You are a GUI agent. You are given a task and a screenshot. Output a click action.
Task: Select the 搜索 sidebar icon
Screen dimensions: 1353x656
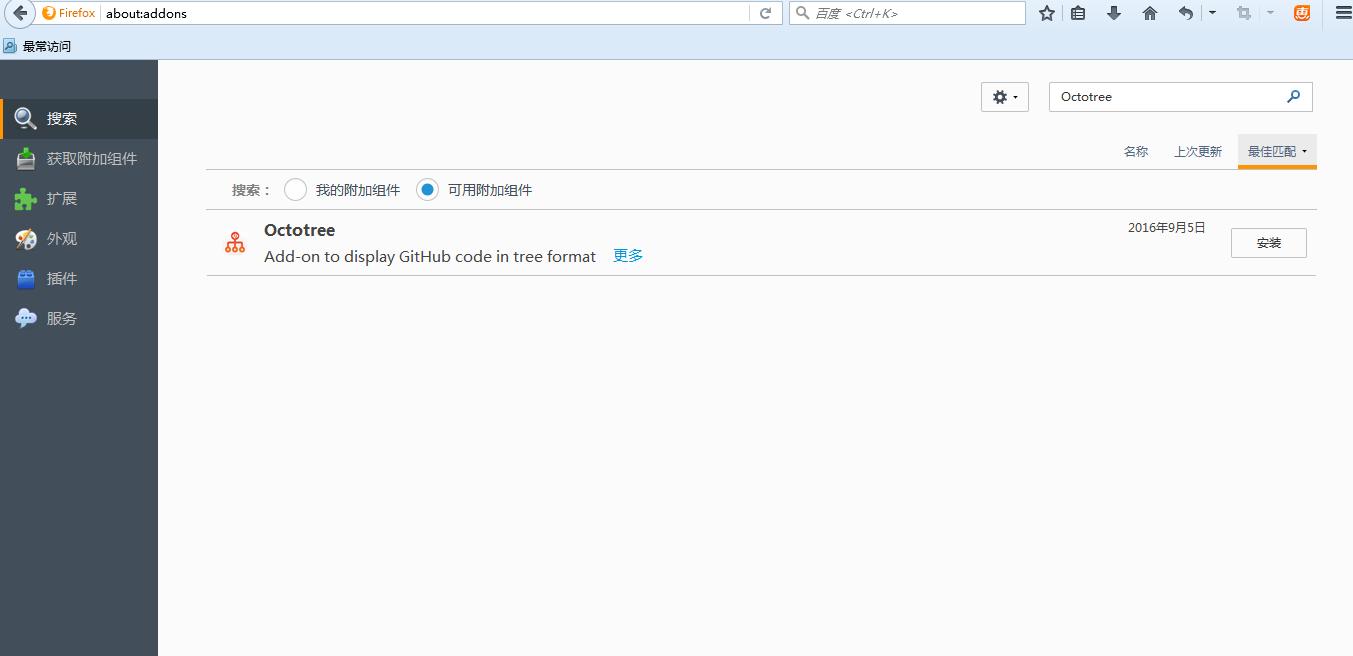pyautogui.click(x=24, y=117)
